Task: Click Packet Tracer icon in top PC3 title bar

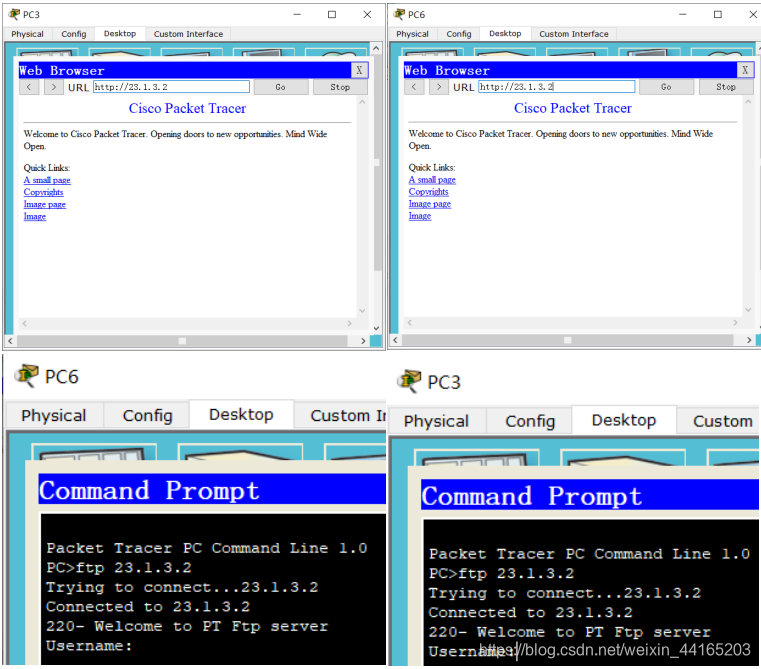Action: coord(15,15)
